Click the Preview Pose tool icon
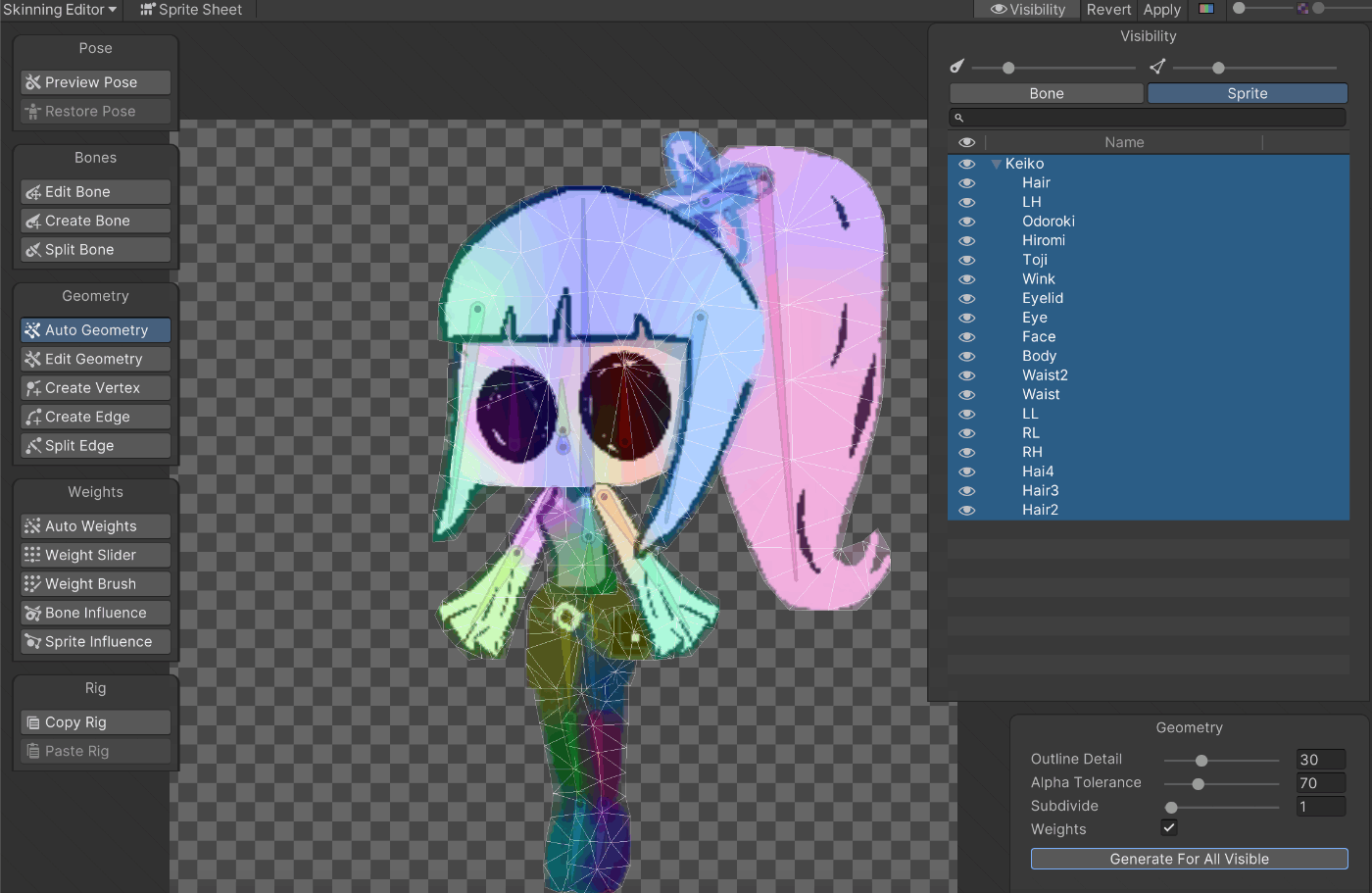This screenshot has width=1372, height=893. [33, 82]
